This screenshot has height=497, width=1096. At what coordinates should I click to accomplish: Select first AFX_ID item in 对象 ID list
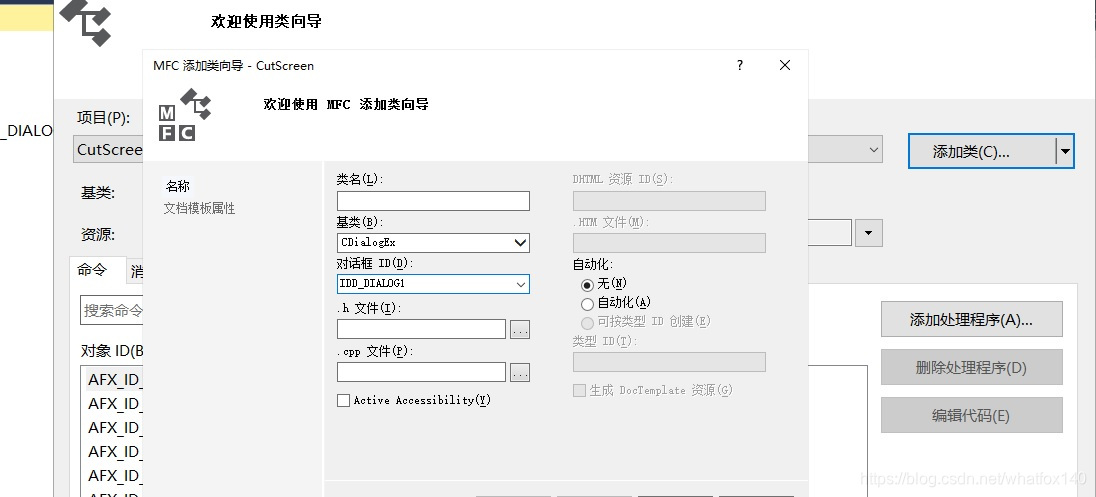(x=115, y=380)
